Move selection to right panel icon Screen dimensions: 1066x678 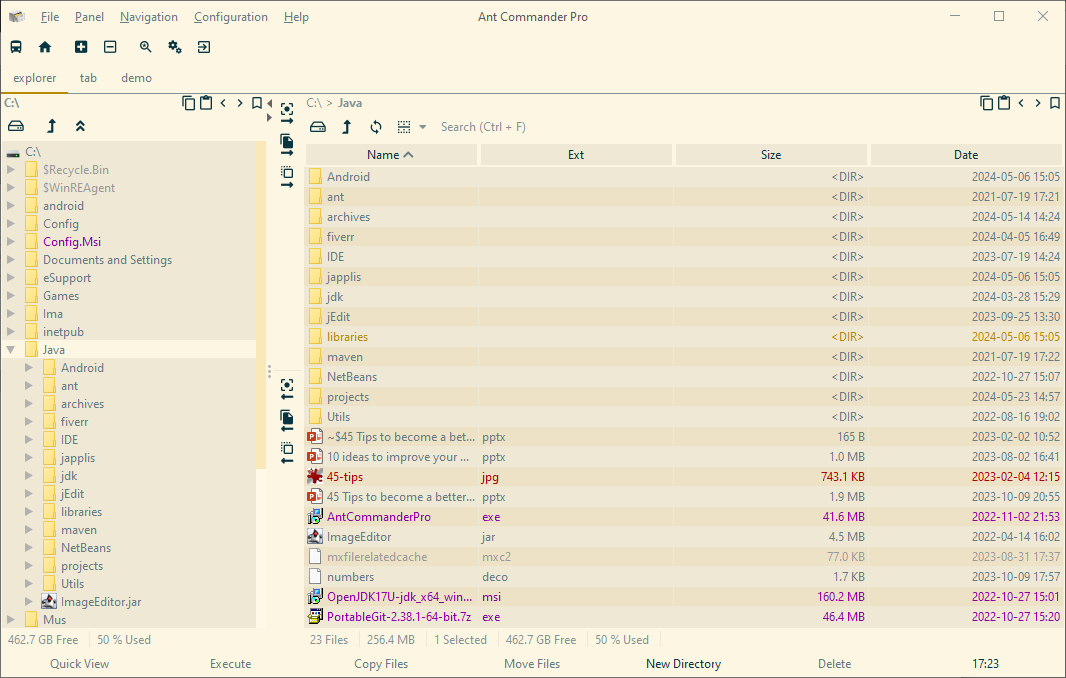pyautogui.click(x=287, y=177)
